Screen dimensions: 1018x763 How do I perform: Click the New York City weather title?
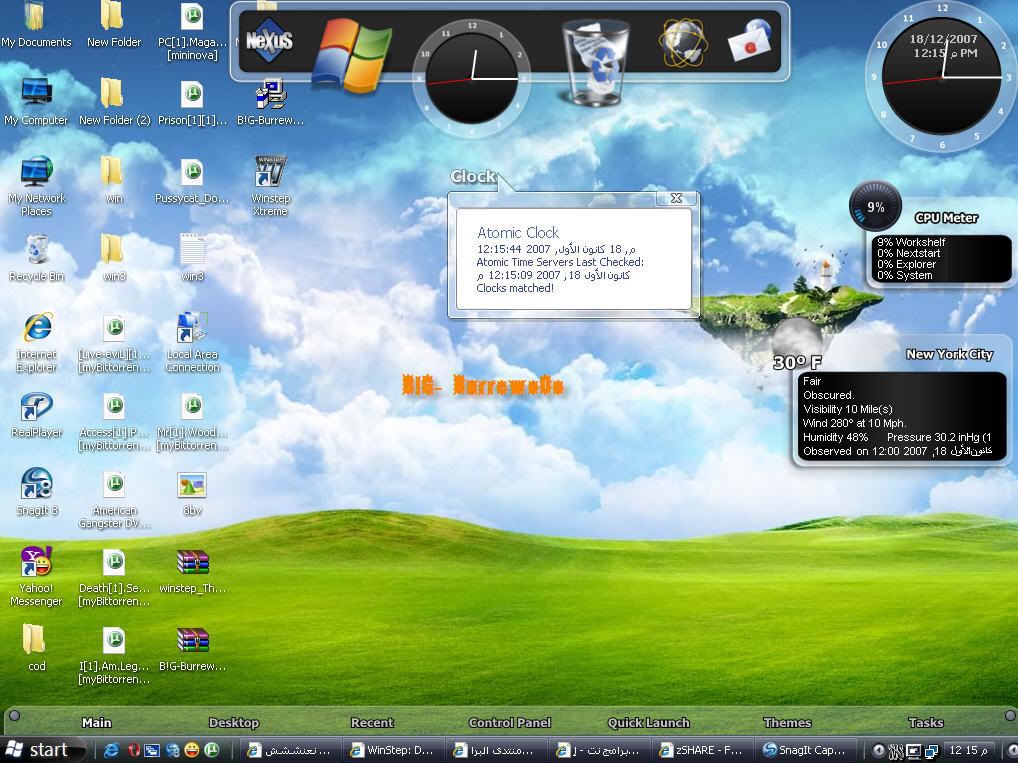[x=949, y=355]
